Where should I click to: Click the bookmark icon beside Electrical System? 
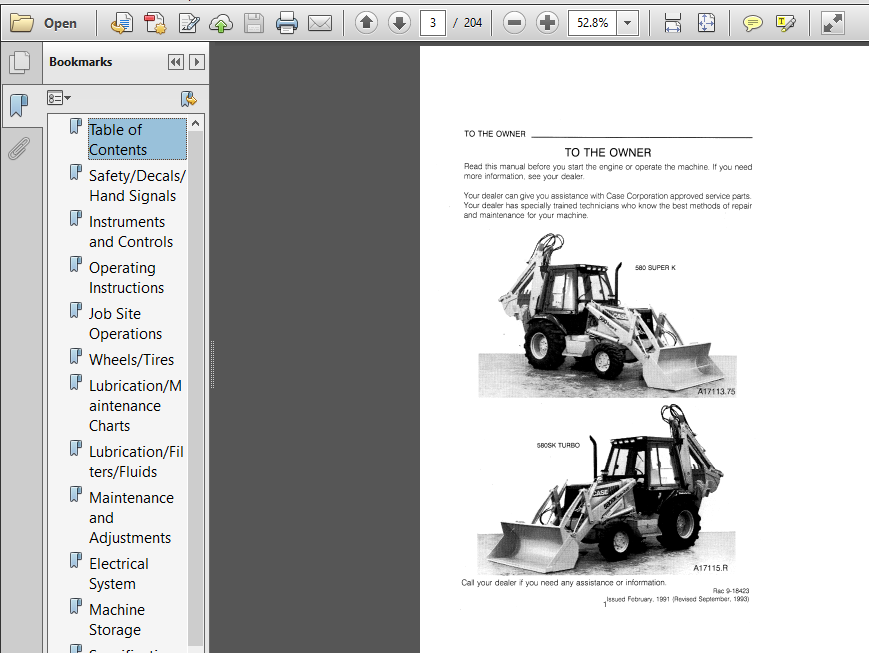click(75, 560)
